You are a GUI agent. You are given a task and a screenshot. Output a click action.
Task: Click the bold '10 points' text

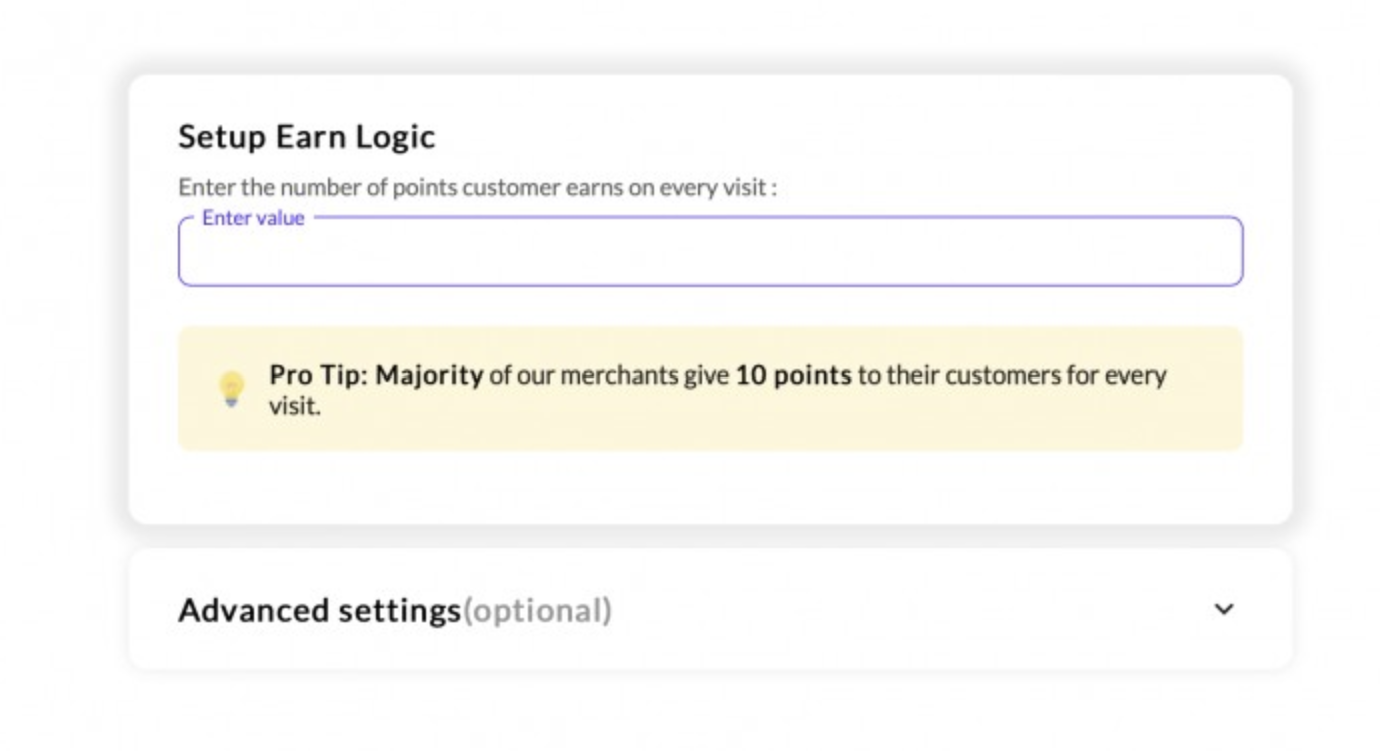tap(793, 376)
